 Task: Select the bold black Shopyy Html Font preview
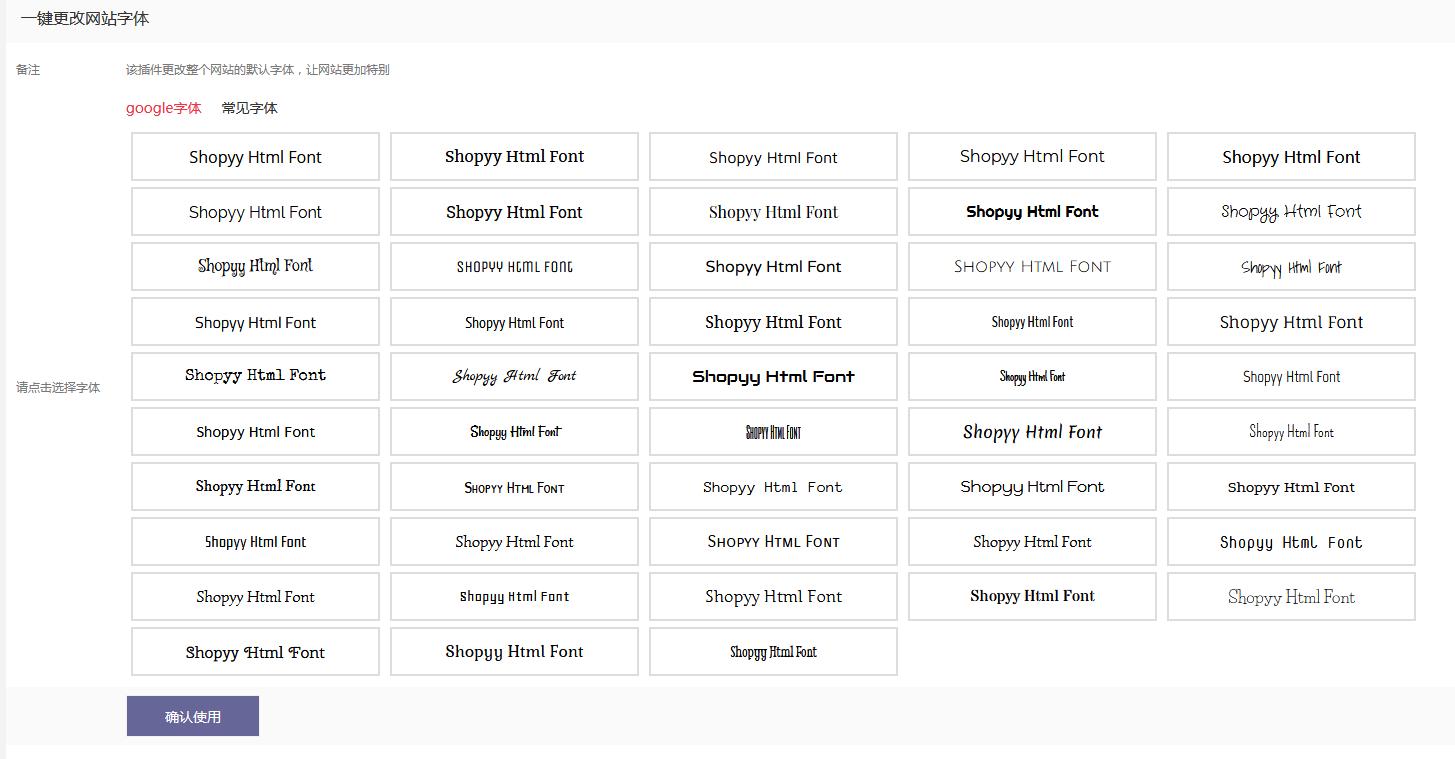point(1031,211)
